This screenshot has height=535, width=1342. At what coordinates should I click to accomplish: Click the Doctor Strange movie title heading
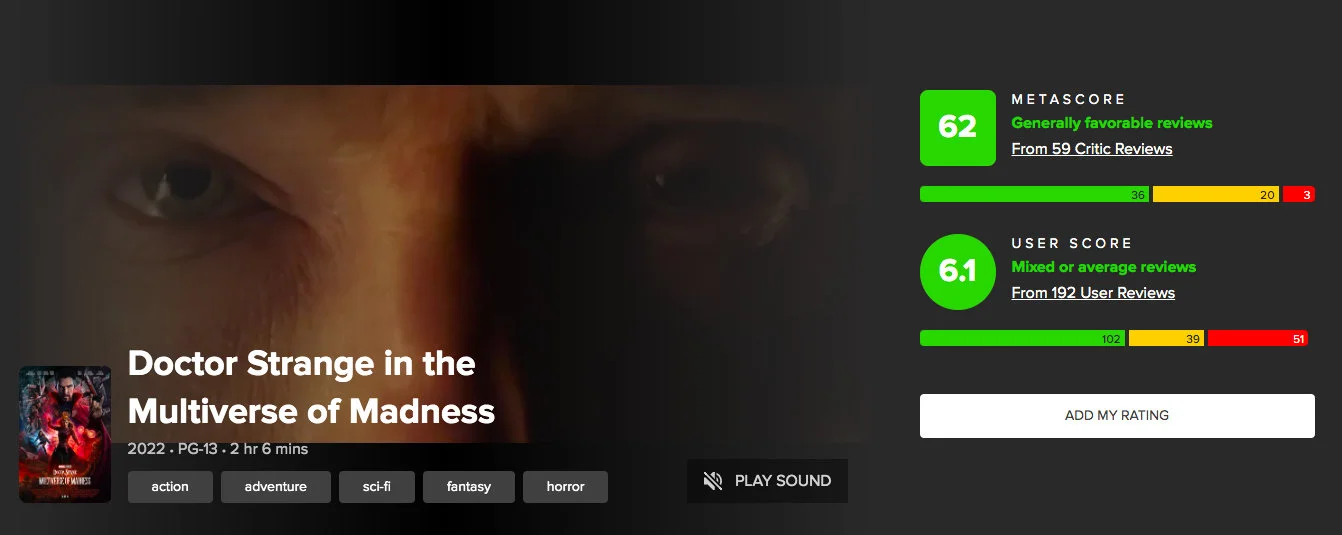tap(312, 387)
